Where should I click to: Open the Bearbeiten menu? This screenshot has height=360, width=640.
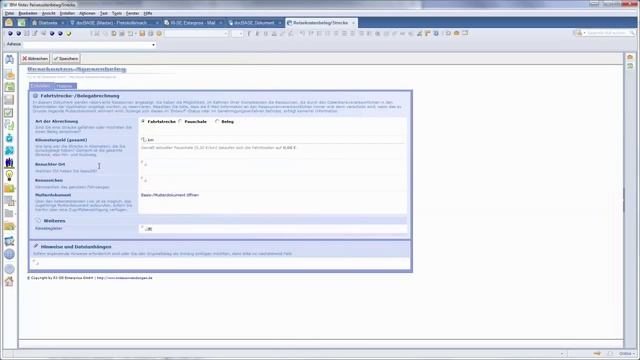coord(28,13)
